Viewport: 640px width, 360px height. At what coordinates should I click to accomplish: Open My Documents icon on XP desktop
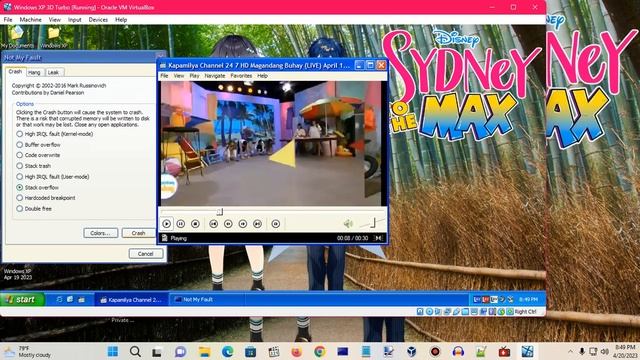coord(17,37)
